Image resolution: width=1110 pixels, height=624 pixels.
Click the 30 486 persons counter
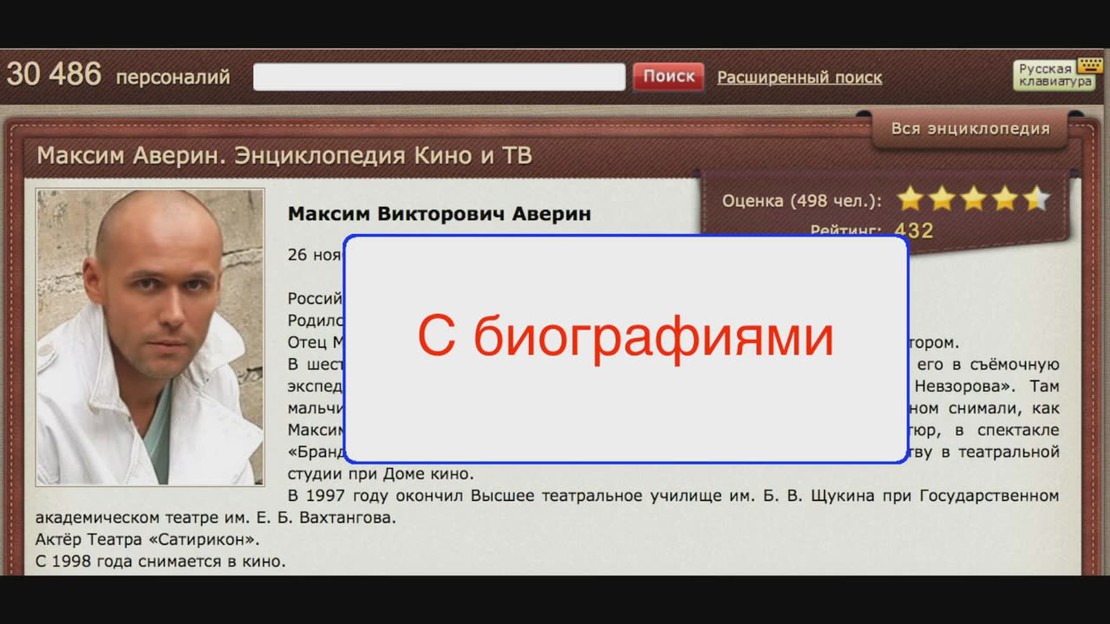click(x=54, y=75)
